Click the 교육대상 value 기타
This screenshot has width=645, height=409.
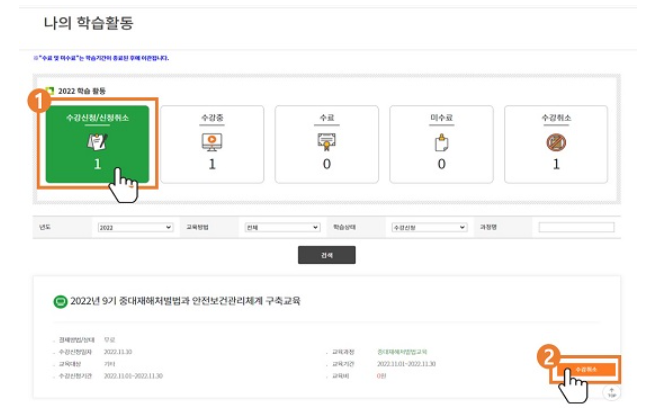pyautogui.click(x=109, y=364)
